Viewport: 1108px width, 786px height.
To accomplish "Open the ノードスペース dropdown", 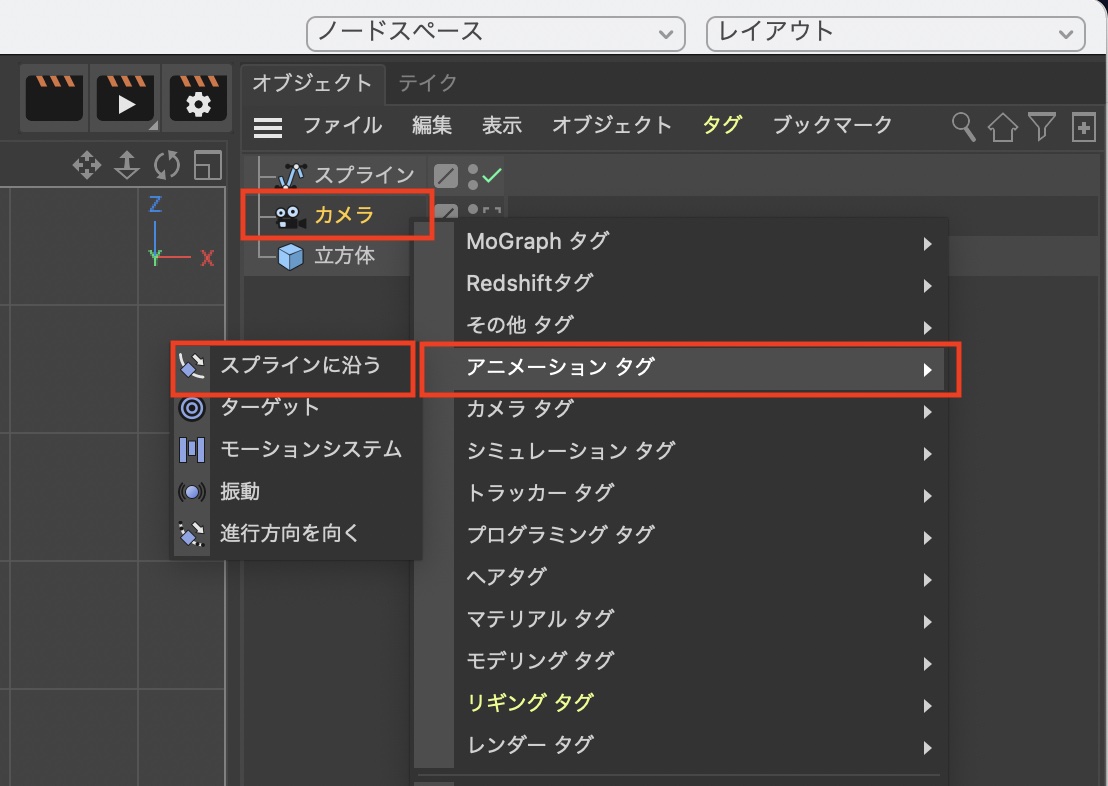I will 495,32.
